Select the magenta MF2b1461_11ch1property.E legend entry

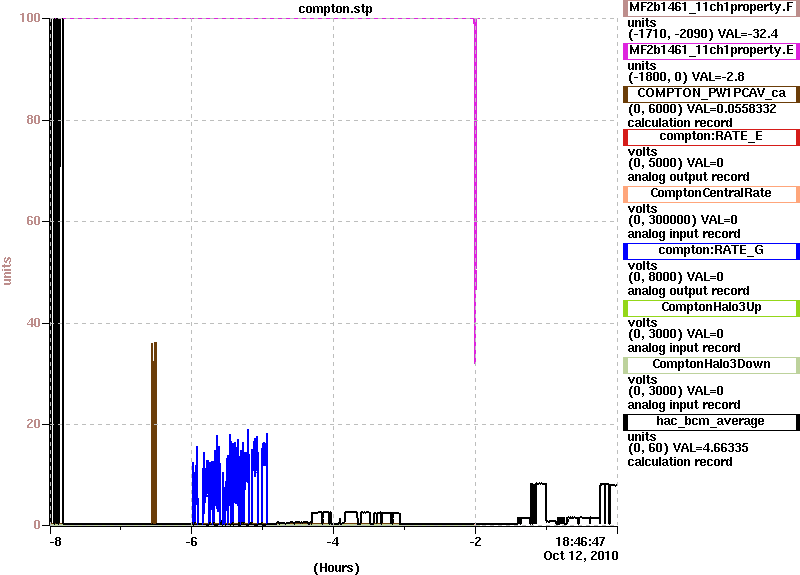[711, 51]
